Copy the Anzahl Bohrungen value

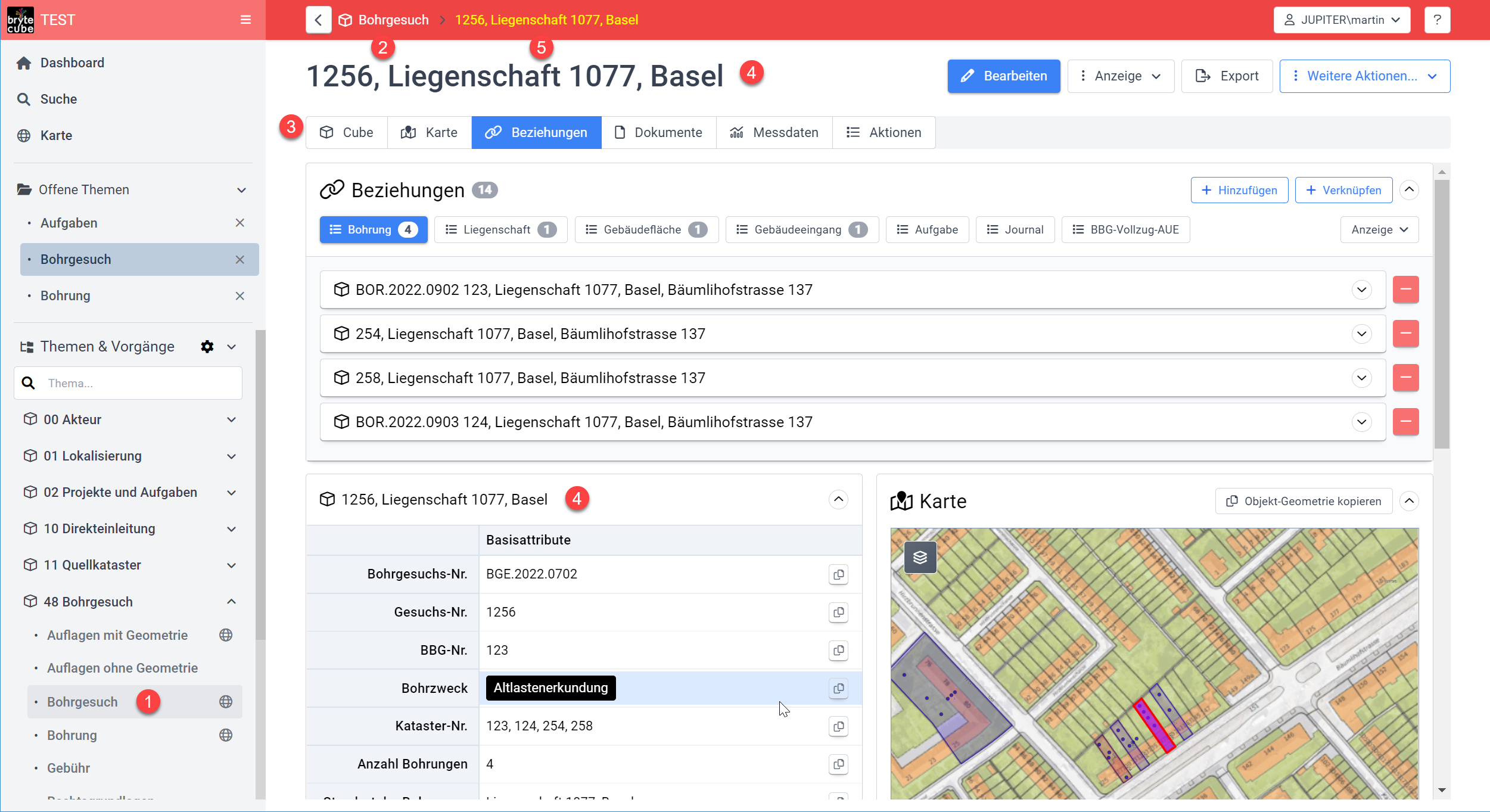838,764
